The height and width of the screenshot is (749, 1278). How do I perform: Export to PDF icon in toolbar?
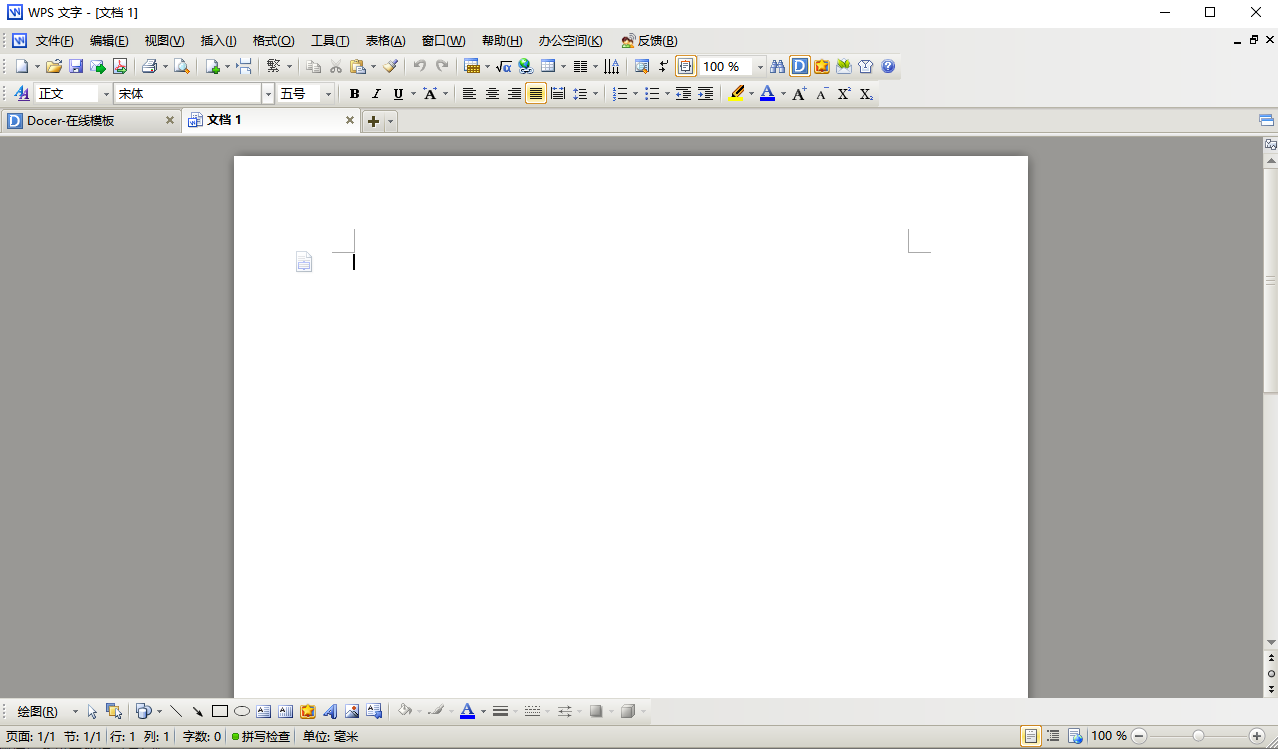click(120, 67)
